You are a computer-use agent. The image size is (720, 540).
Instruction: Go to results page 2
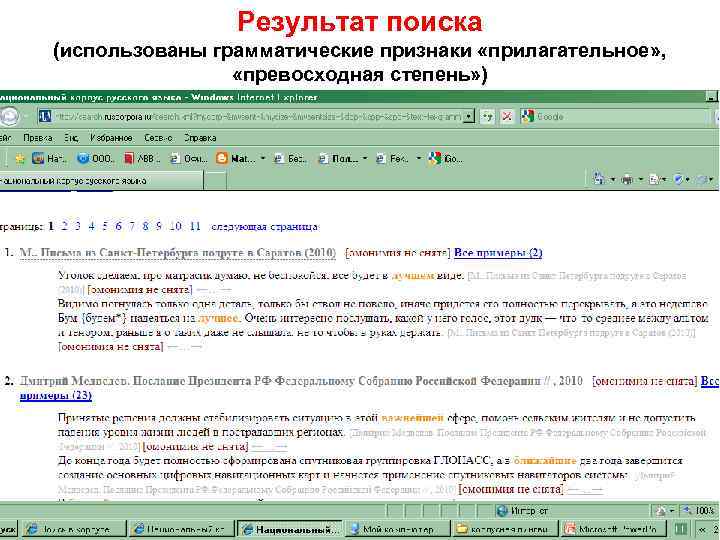click(x=64, y=226)
